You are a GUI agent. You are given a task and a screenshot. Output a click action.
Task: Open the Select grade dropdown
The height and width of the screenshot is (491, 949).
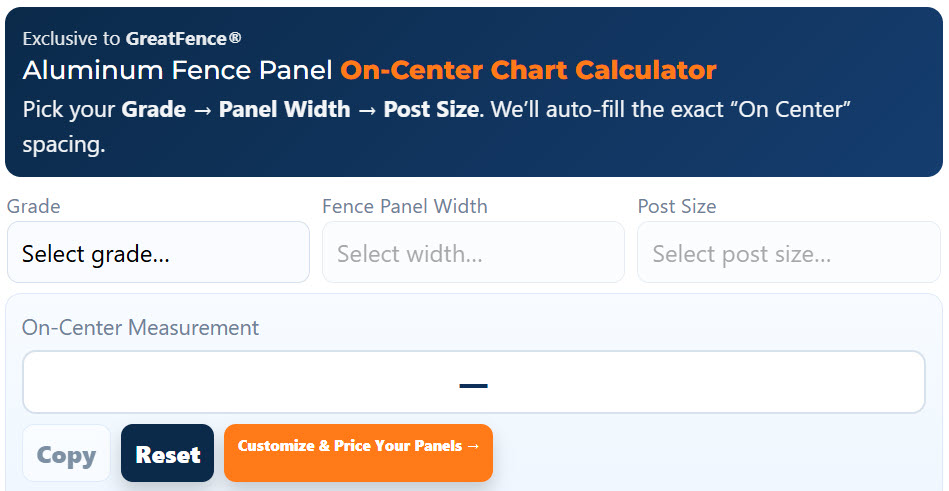click(x=158, y=253)
